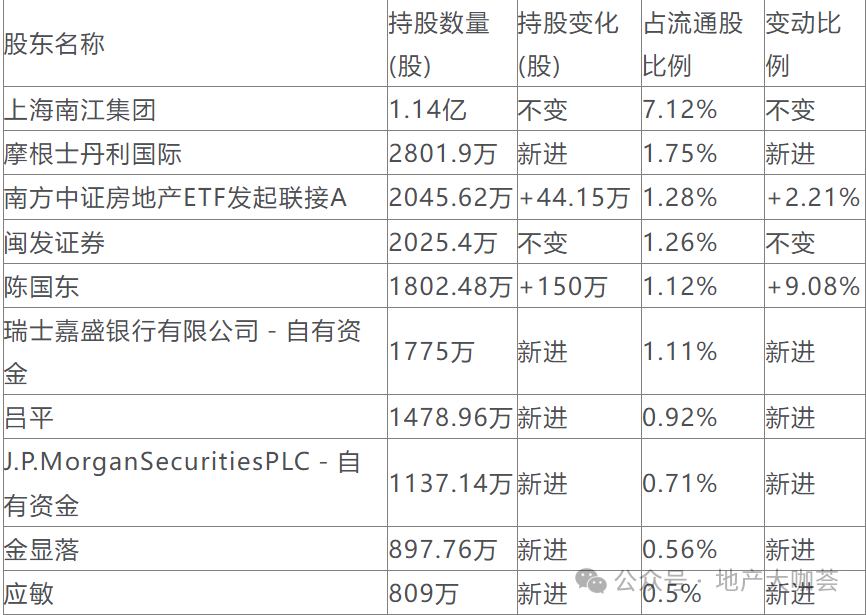Click the 公众号 地产大咖荟 watermark text

pyautogui.click(x=727, y=580)
